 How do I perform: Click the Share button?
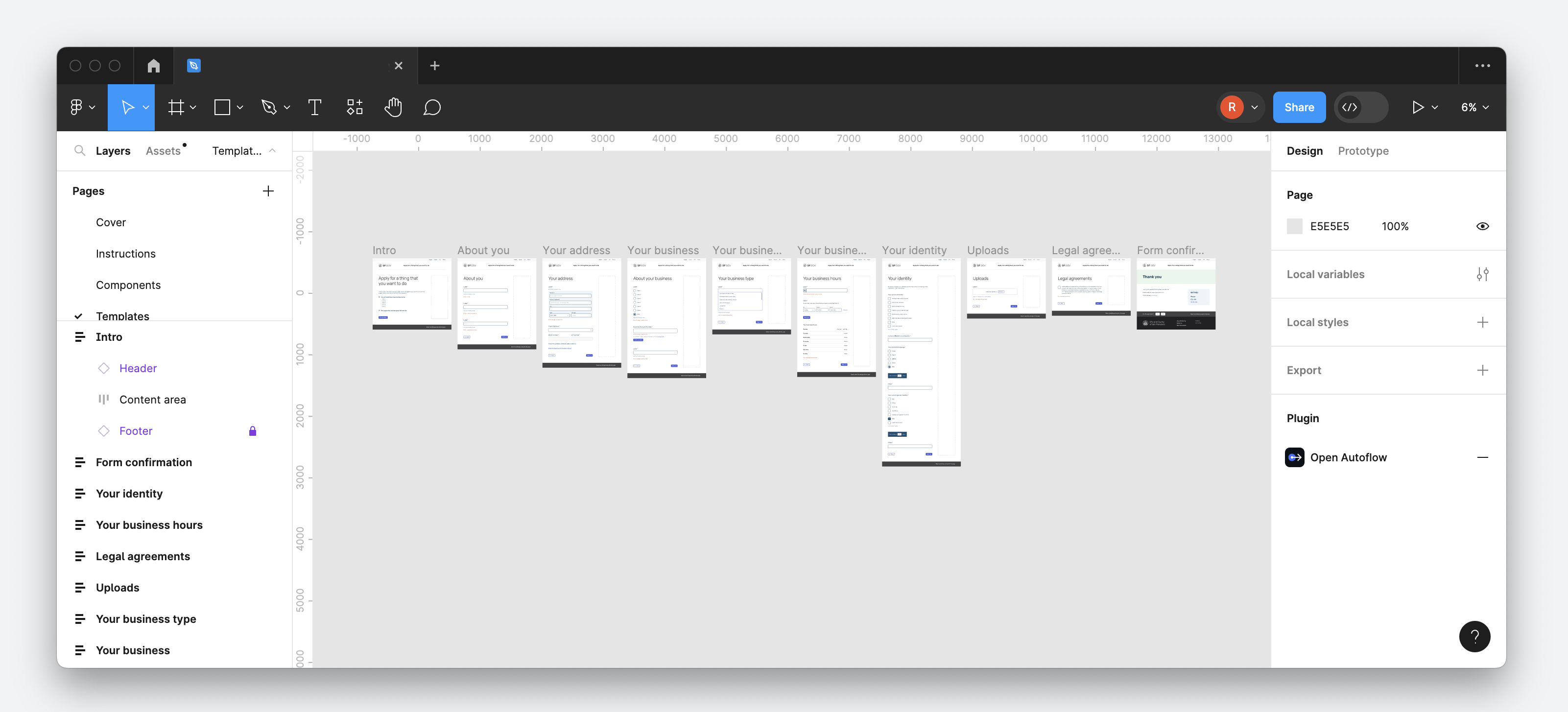tap(1300, 107)
